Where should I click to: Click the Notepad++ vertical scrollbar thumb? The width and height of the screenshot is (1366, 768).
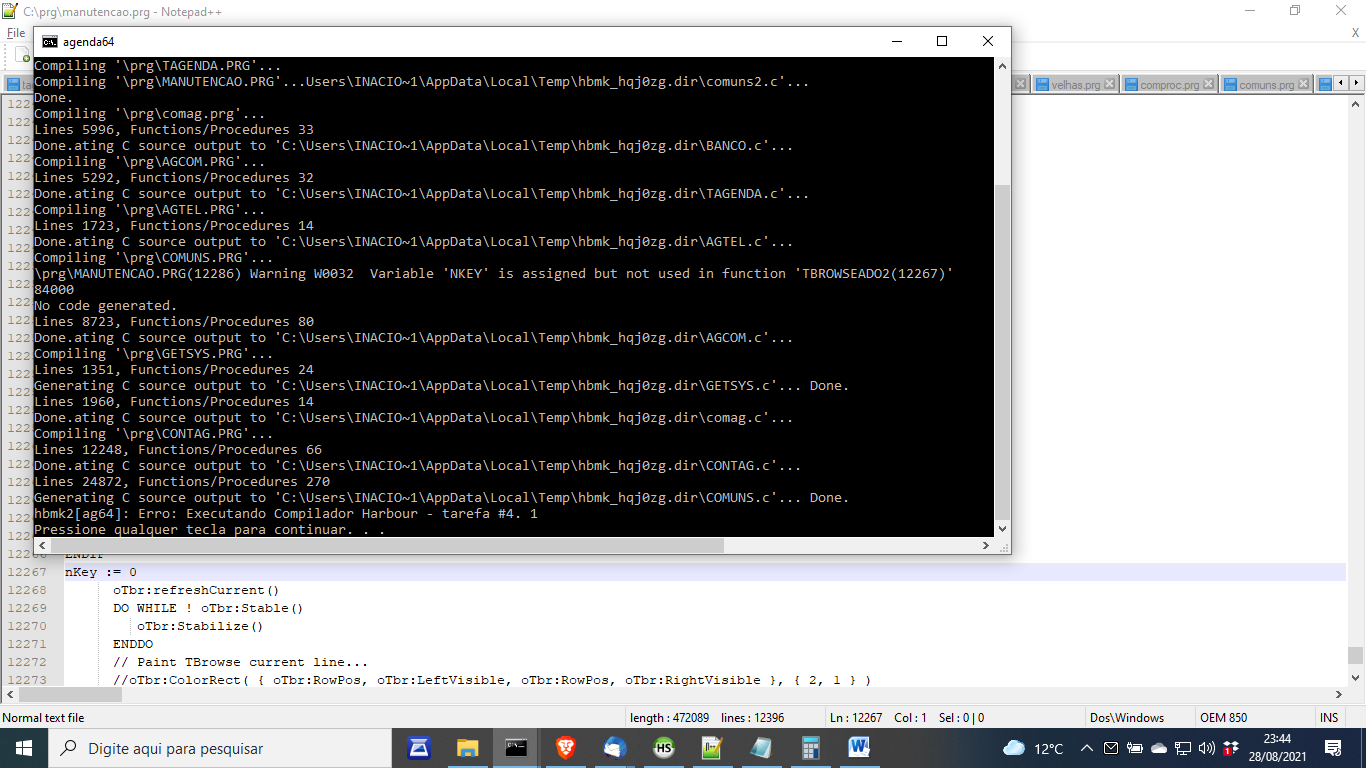pos(1356,655)
